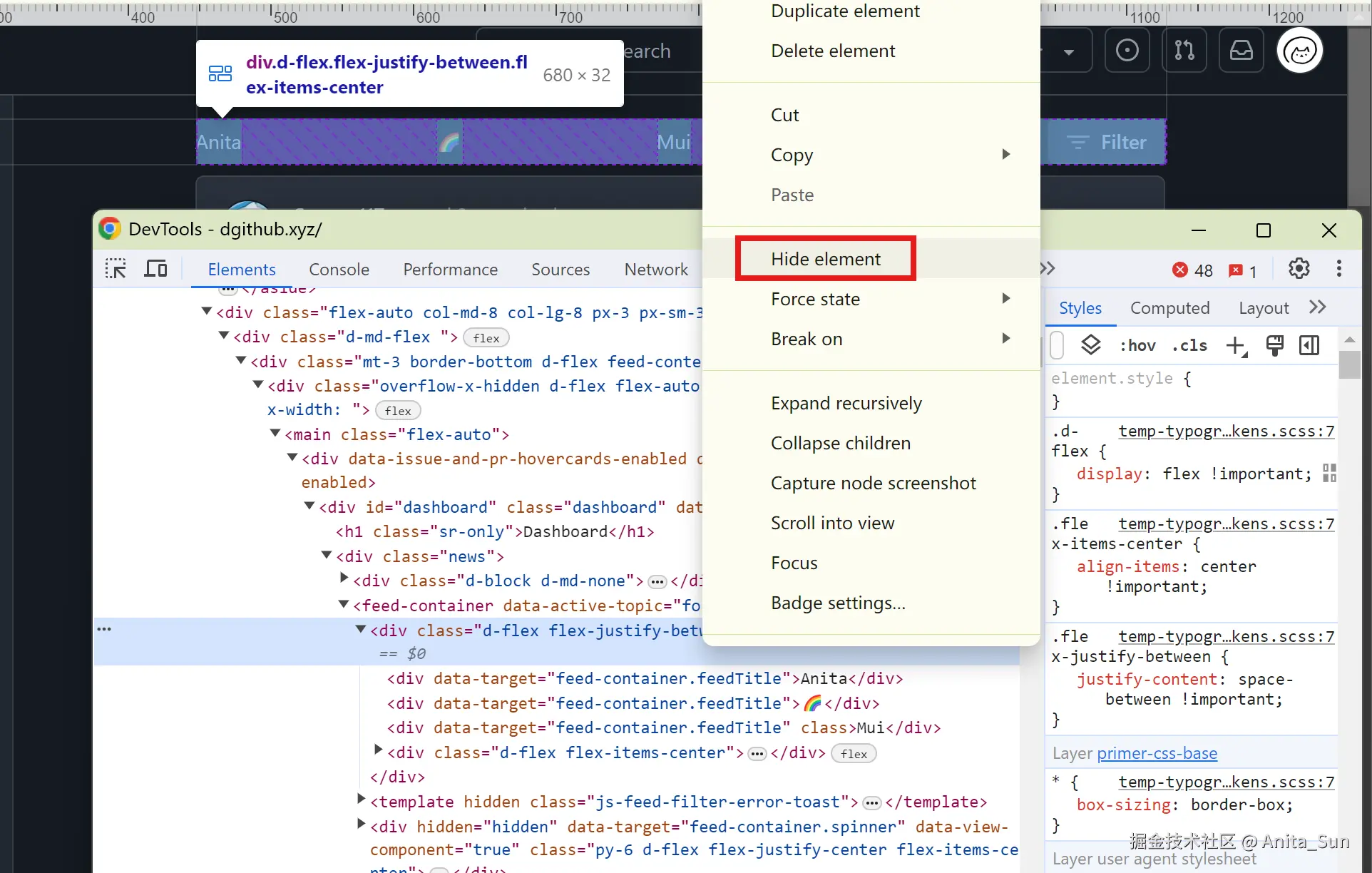The width and height of the screenshot is (1372, 873).
Task: Expand the template js-feed-filter-error-toast node
Action: [x=361, y=800]
